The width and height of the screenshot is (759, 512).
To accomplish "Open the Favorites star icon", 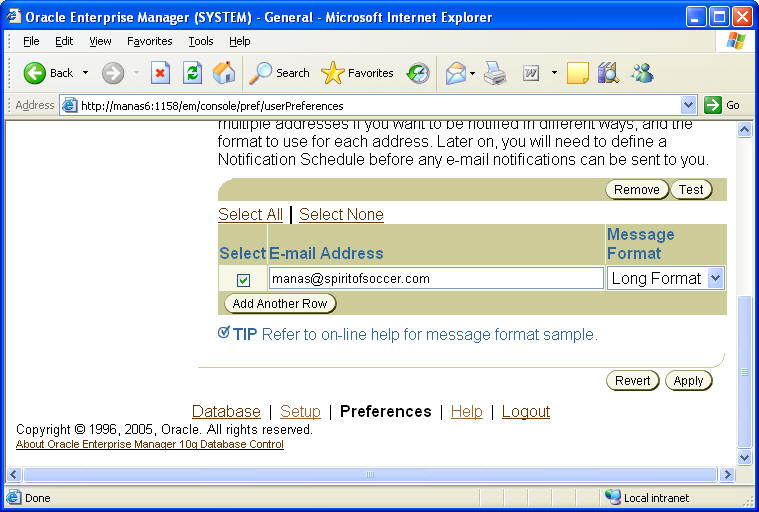I will point(333,73).
